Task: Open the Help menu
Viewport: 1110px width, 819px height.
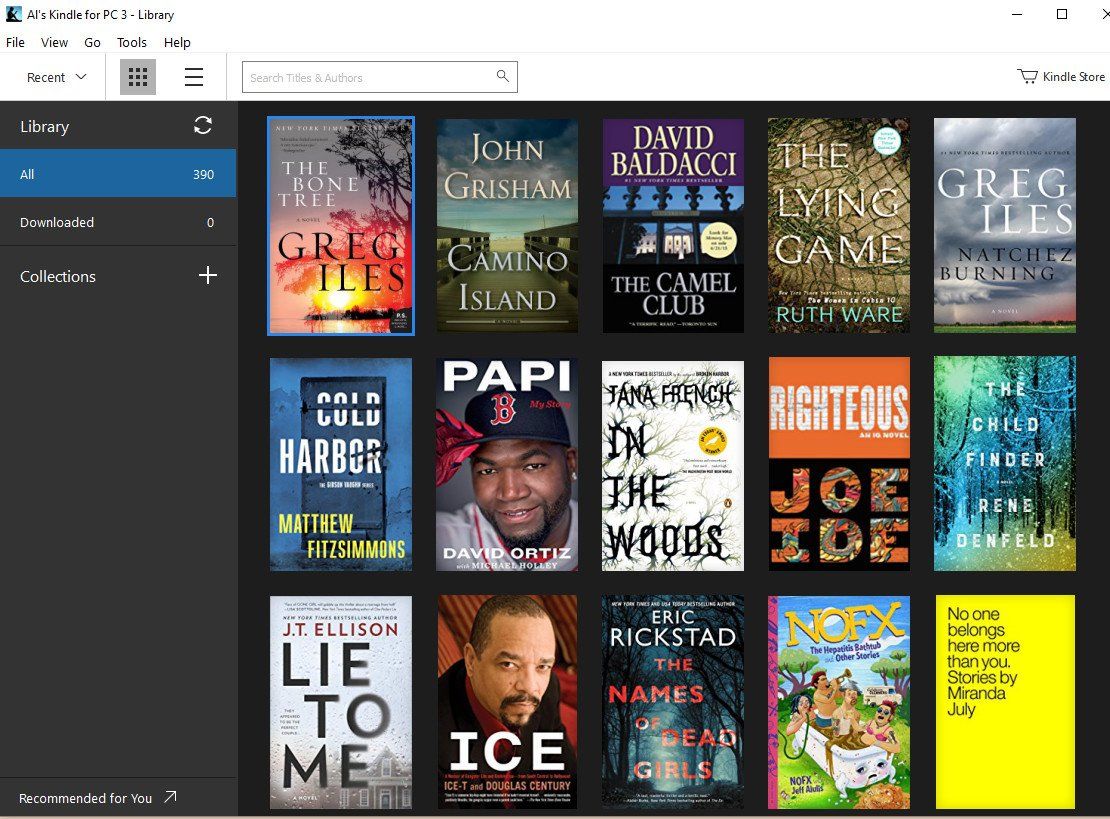Action: click(177, 42)
